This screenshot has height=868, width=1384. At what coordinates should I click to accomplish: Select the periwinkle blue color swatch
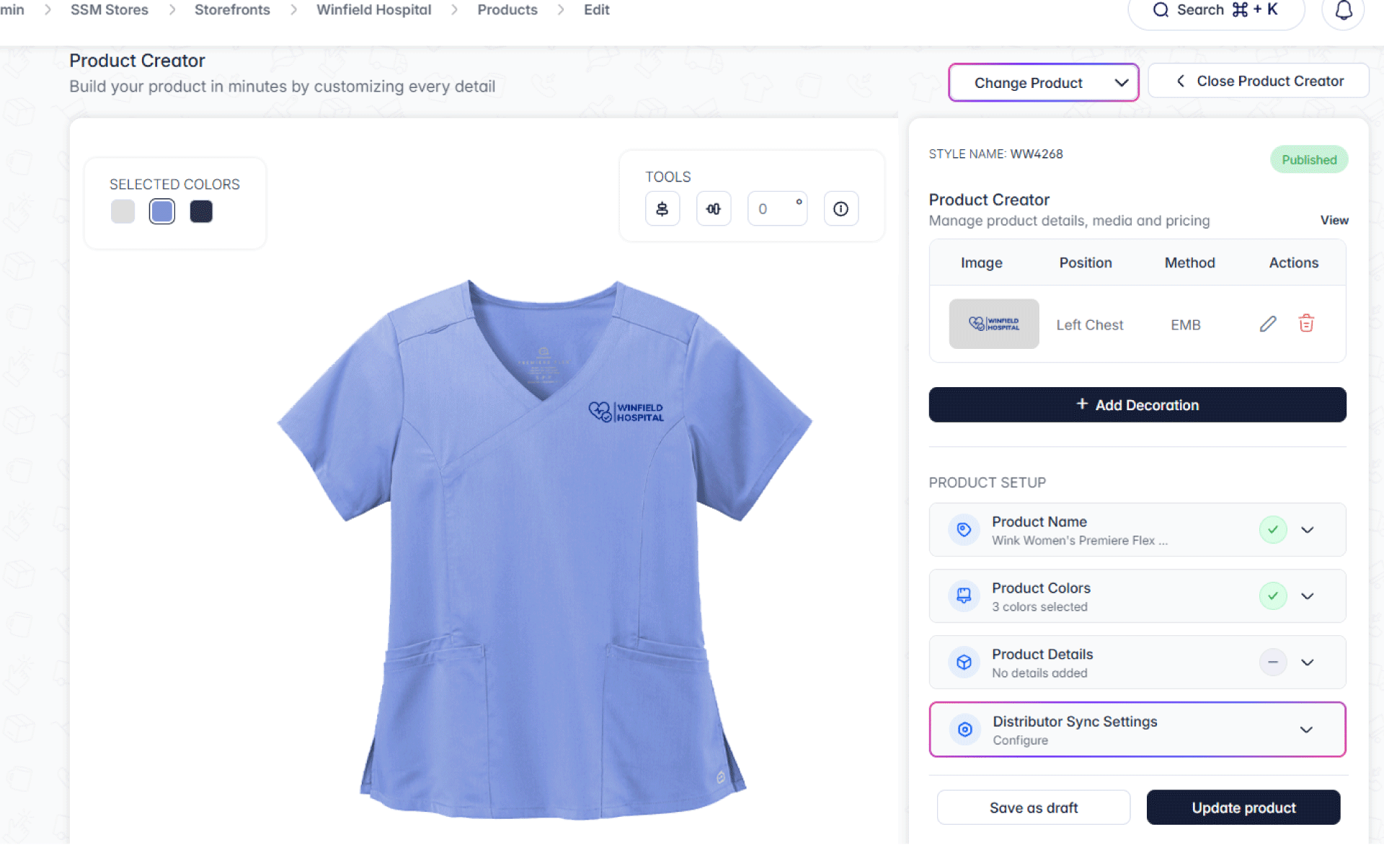pos(162,212)
